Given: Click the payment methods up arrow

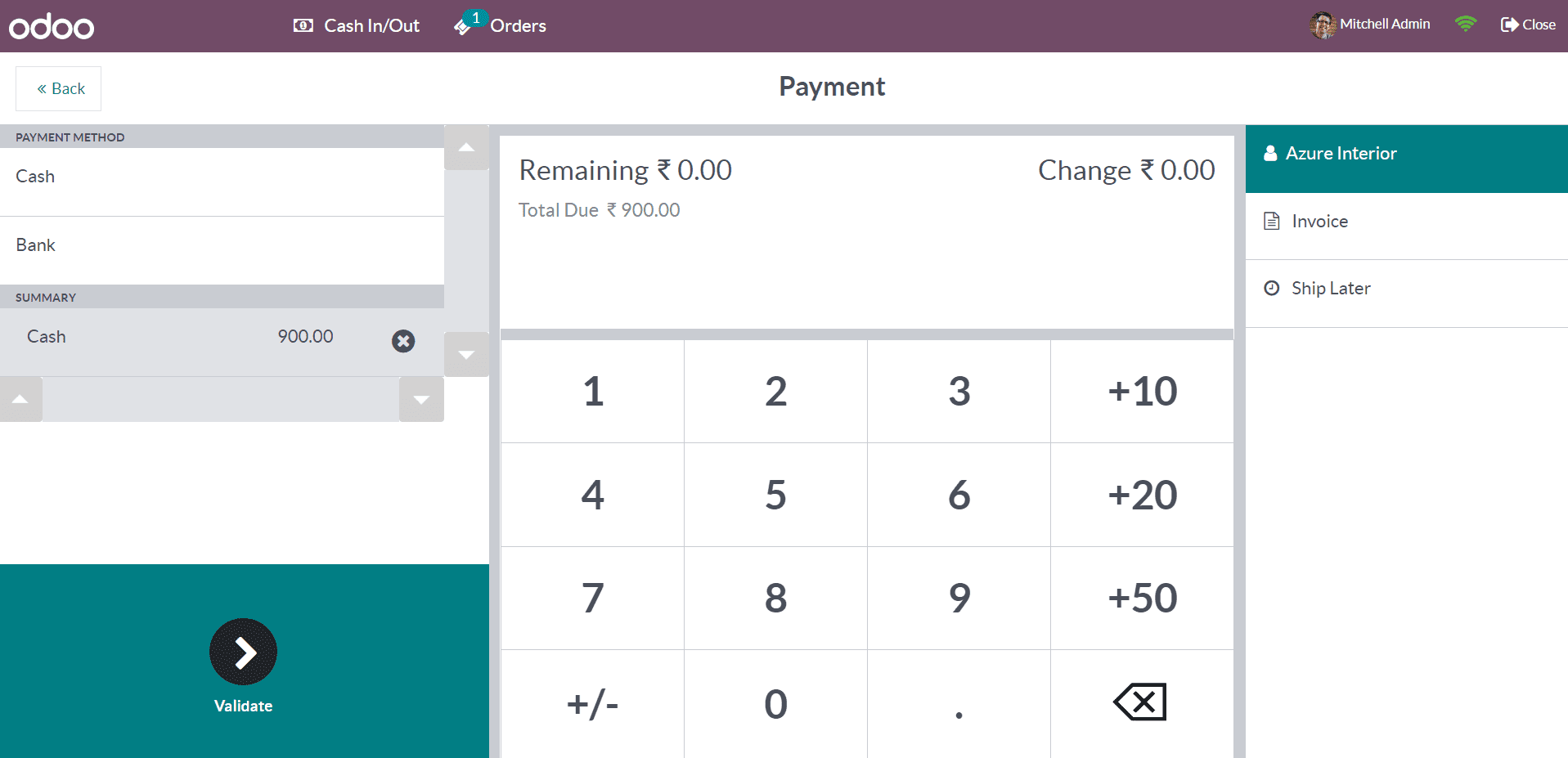Looking at the screenshot, I should 466,147.
